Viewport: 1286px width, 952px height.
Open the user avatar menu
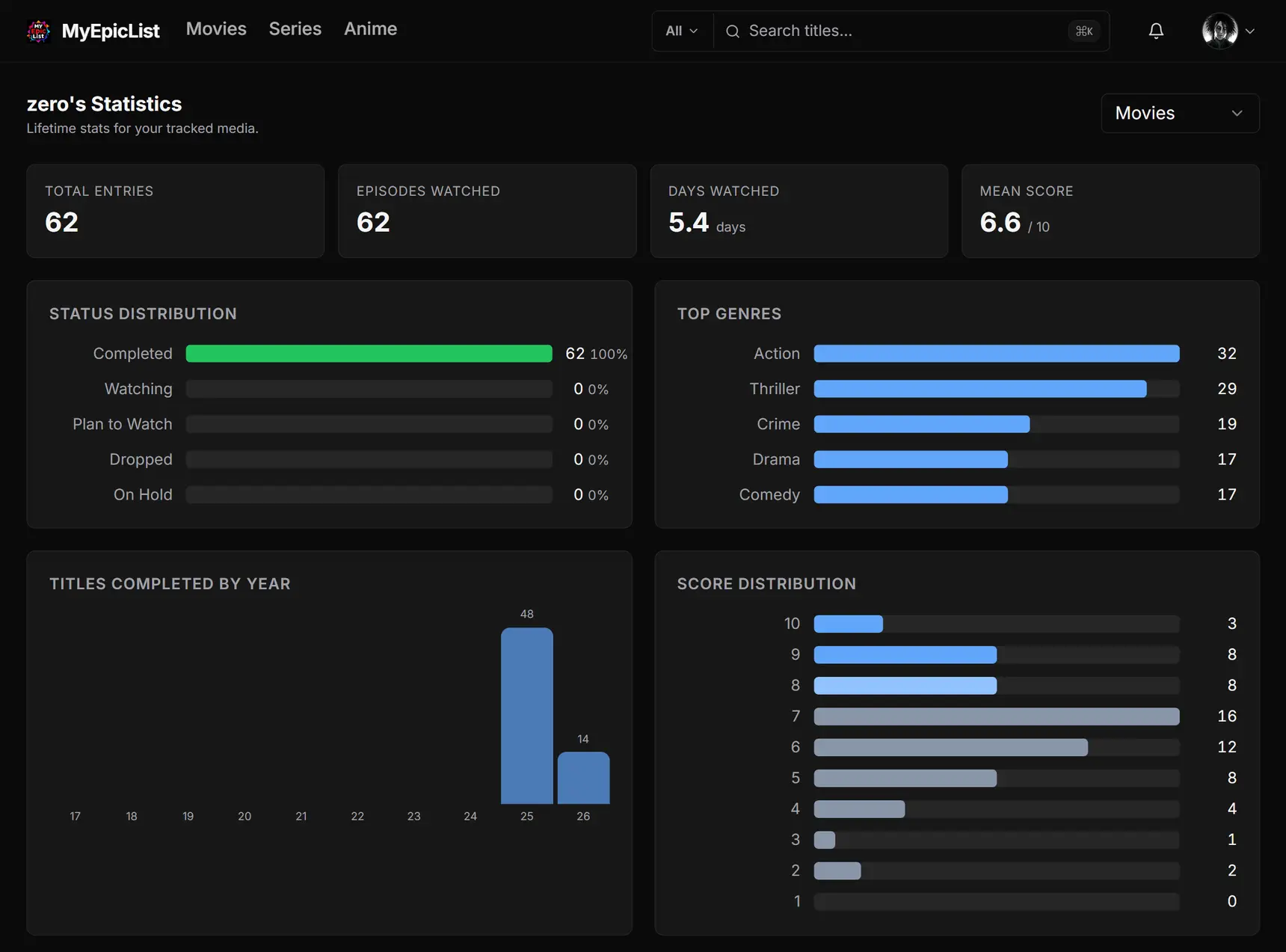coord(1219,31)
